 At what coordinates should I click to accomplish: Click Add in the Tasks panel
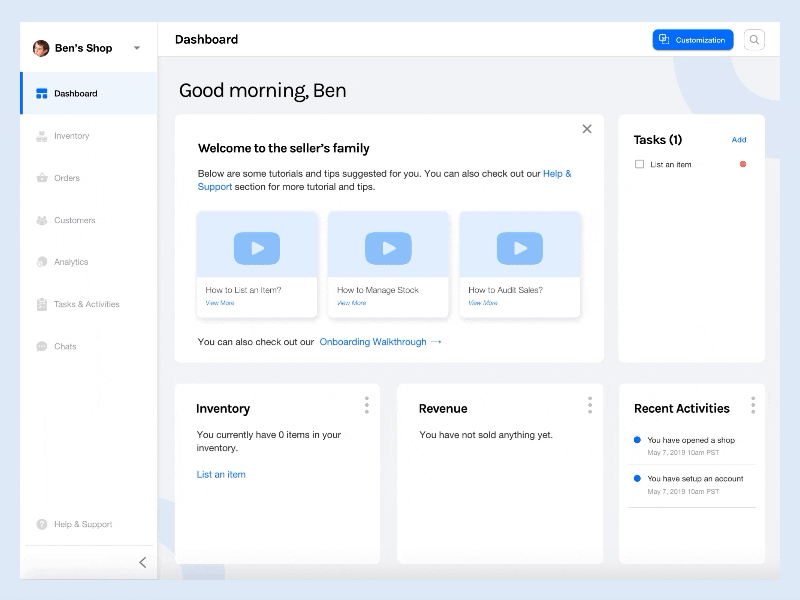pos(739,140)
